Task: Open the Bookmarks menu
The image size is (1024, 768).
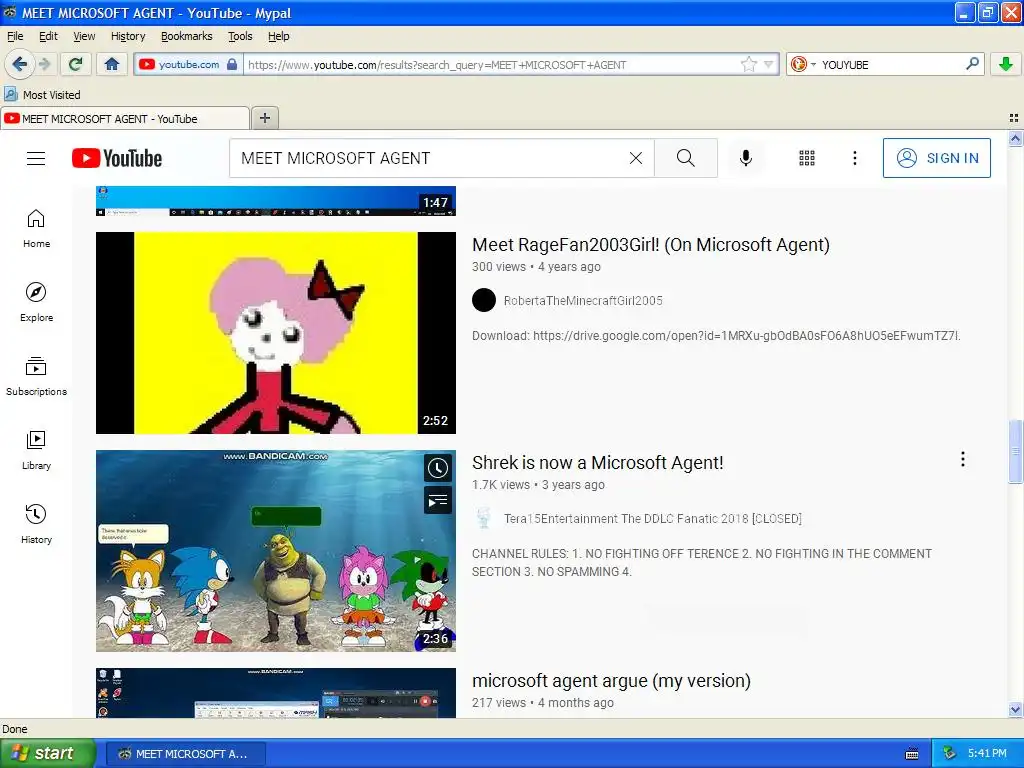Action: tap(187, 36)
